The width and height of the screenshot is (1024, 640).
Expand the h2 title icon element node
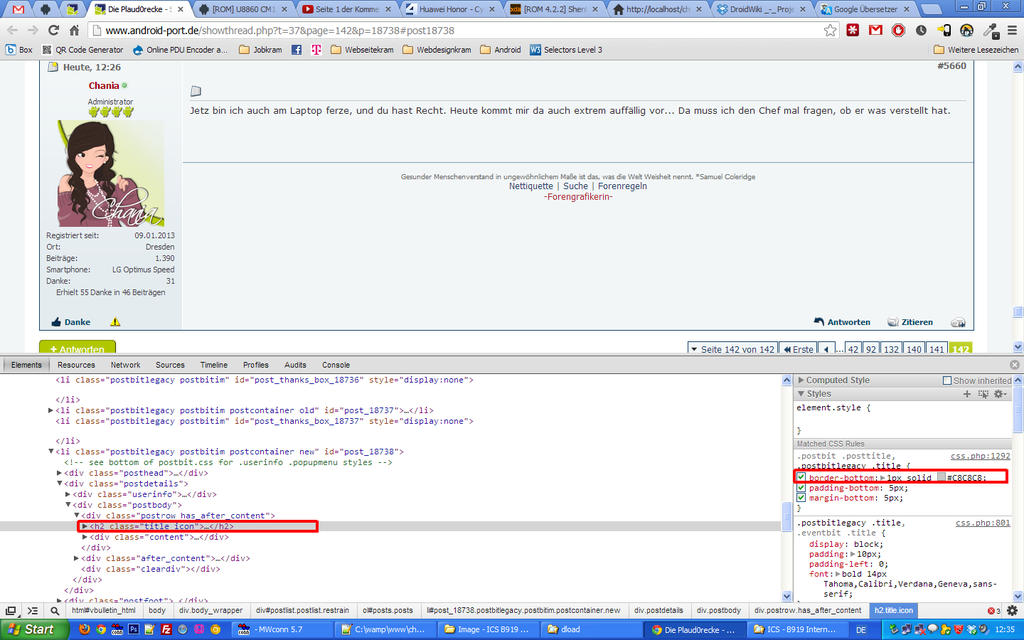point(85,526)
